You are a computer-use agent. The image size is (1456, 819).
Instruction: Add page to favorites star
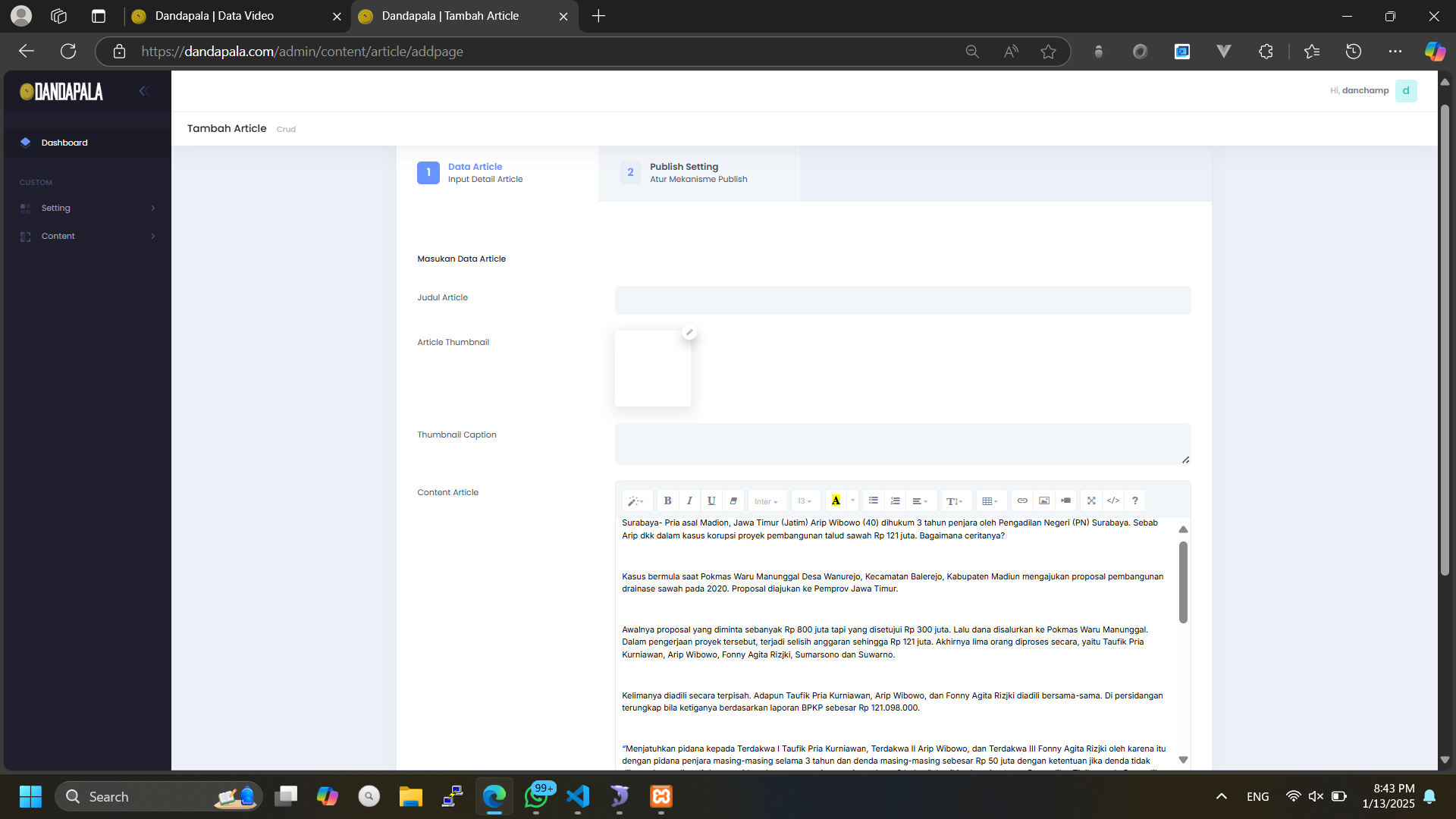click(x=1048, y=52)
